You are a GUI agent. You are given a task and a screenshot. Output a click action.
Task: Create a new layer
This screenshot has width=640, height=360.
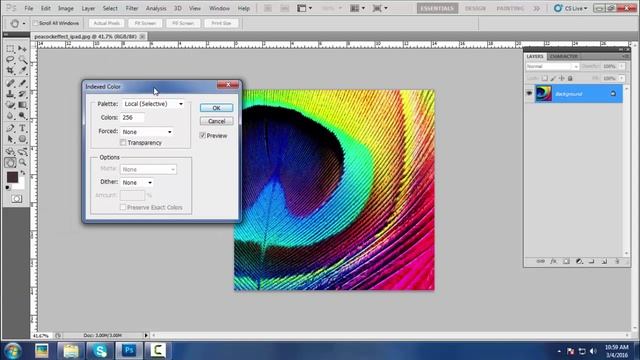coord(604,261)
